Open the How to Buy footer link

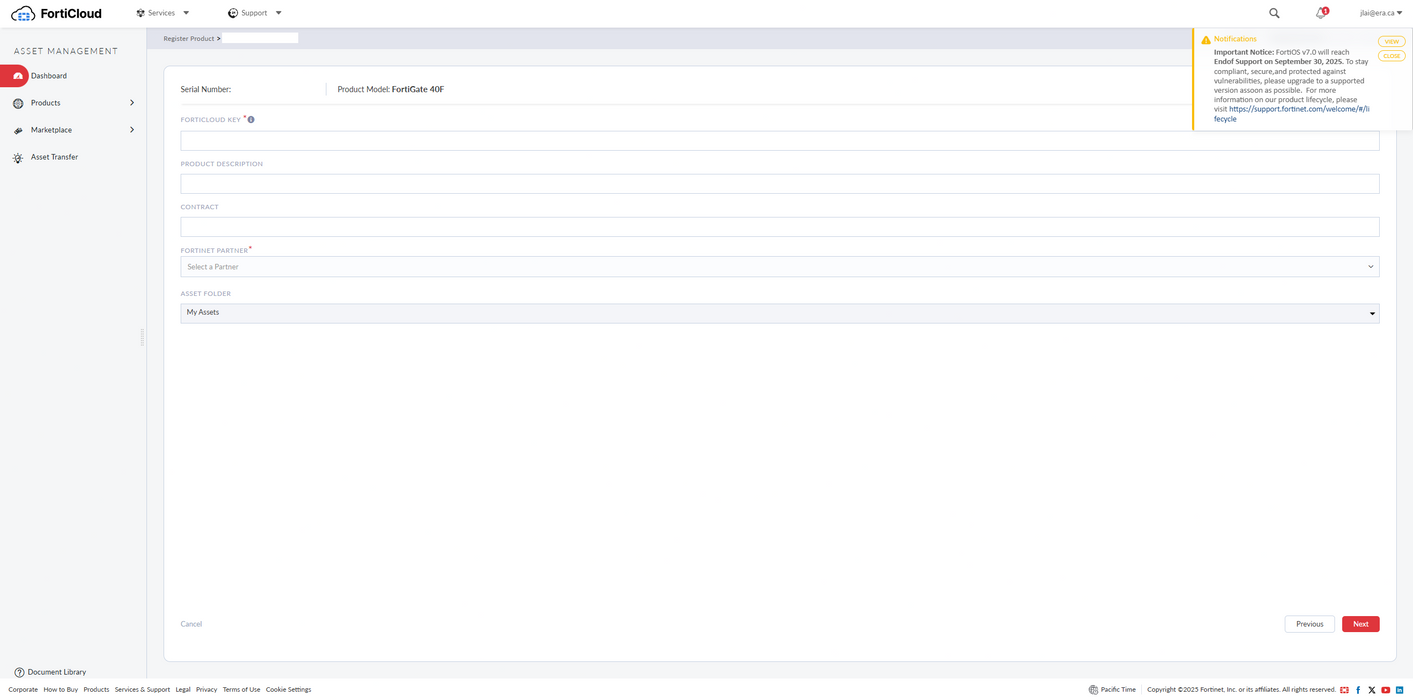[61, 689]
